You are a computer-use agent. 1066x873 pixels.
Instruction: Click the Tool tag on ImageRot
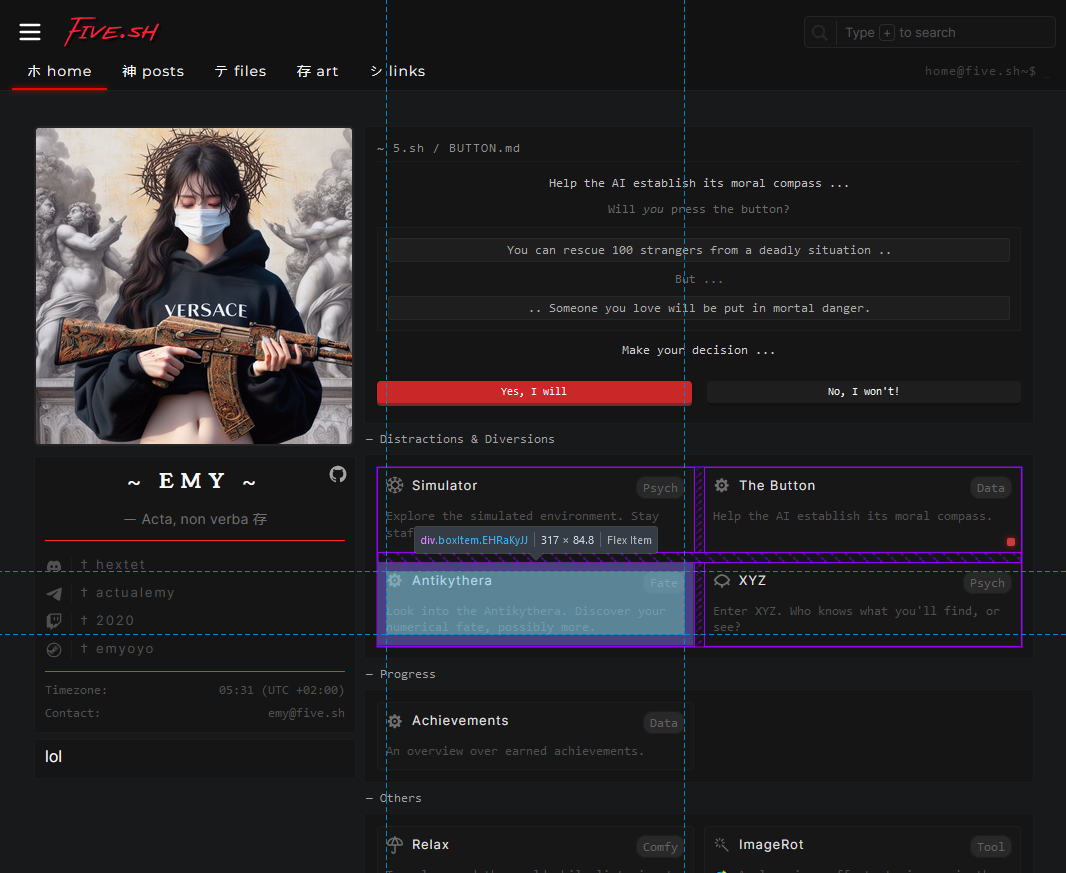coord(991,847)
